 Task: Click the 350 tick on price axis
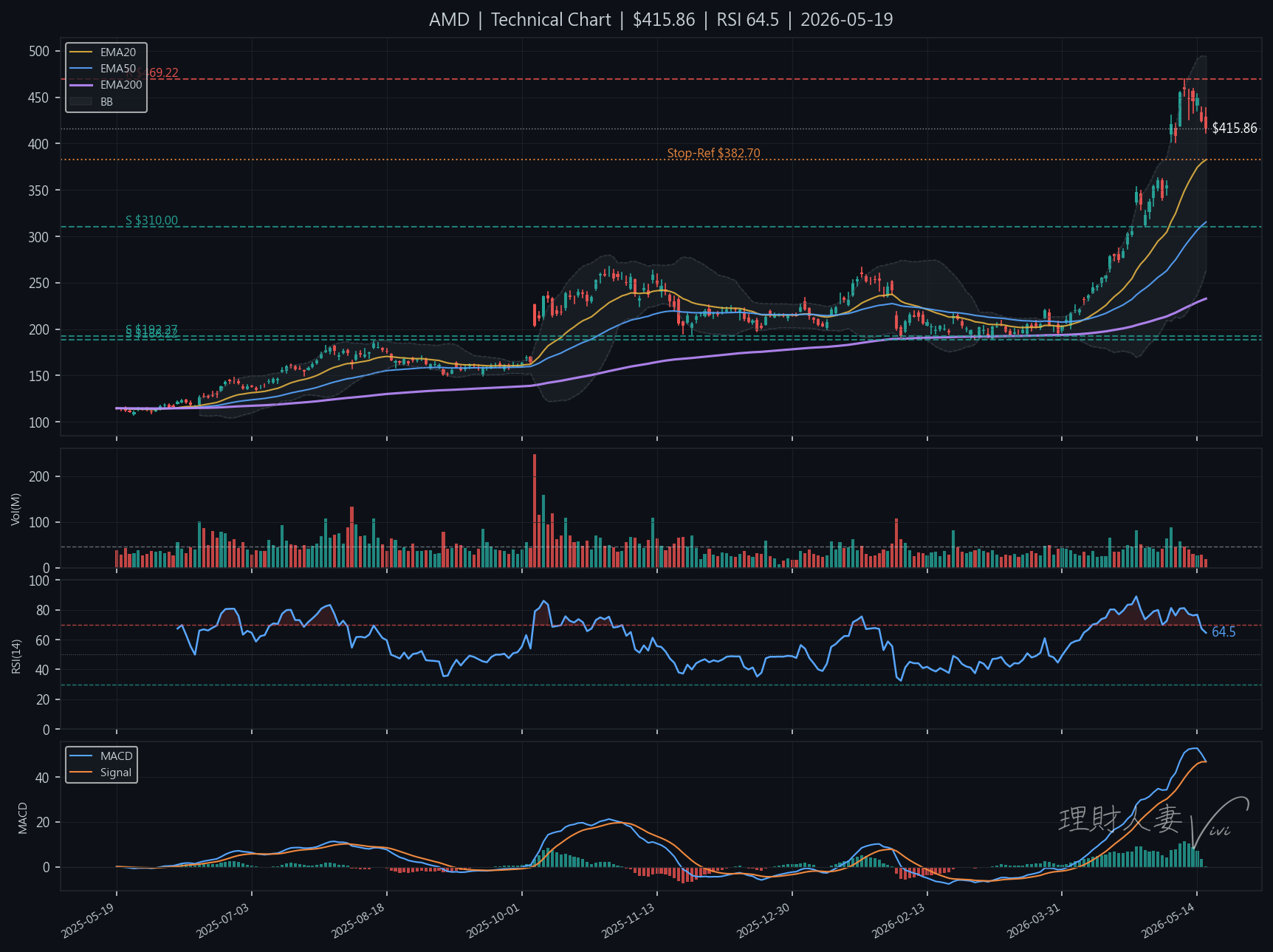[x=39, y=191]
